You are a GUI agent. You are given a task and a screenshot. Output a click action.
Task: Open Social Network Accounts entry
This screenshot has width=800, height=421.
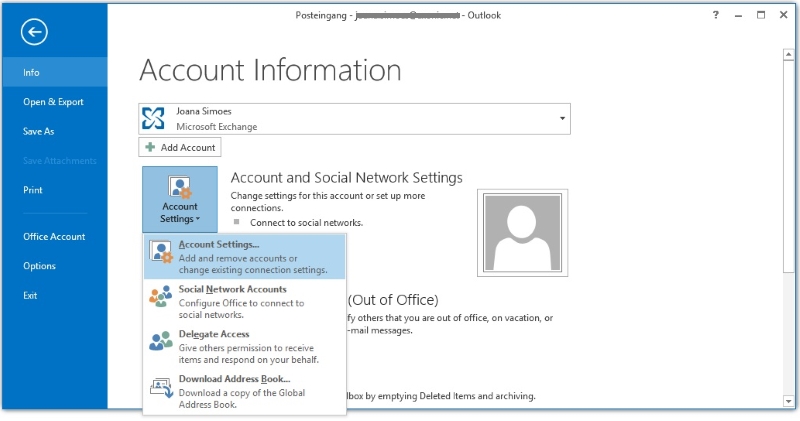tap(244, 302)
